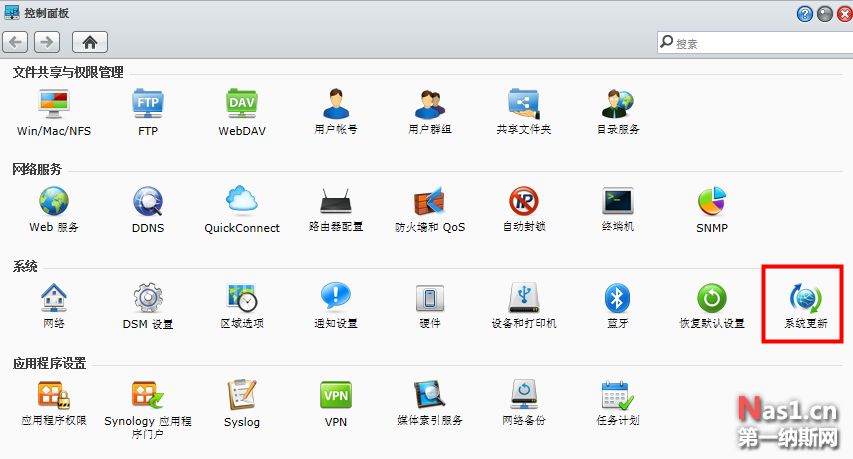Open the SNMP pie chart icon
Screen dimensions: 853x459
point(712,201)
